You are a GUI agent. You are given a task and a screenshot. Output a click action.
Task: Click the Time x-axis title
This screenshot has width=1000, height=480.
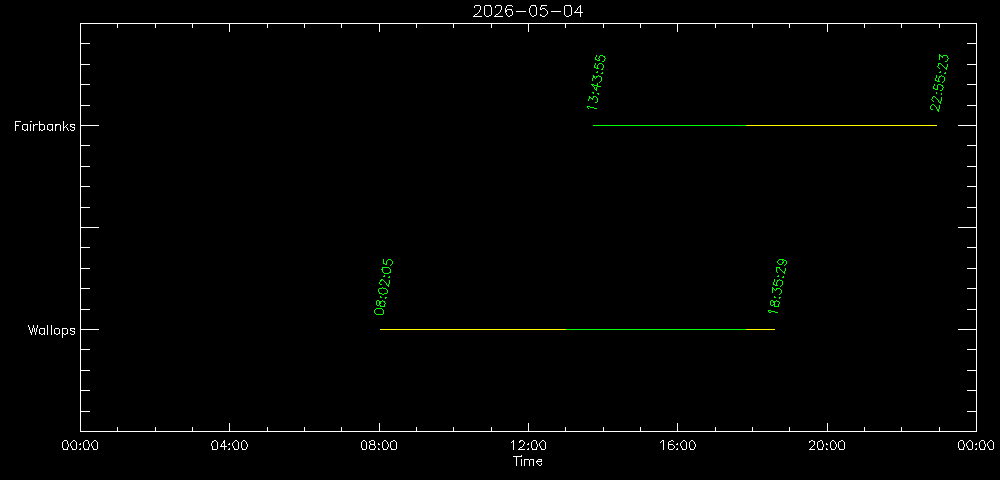click(527, 461)
